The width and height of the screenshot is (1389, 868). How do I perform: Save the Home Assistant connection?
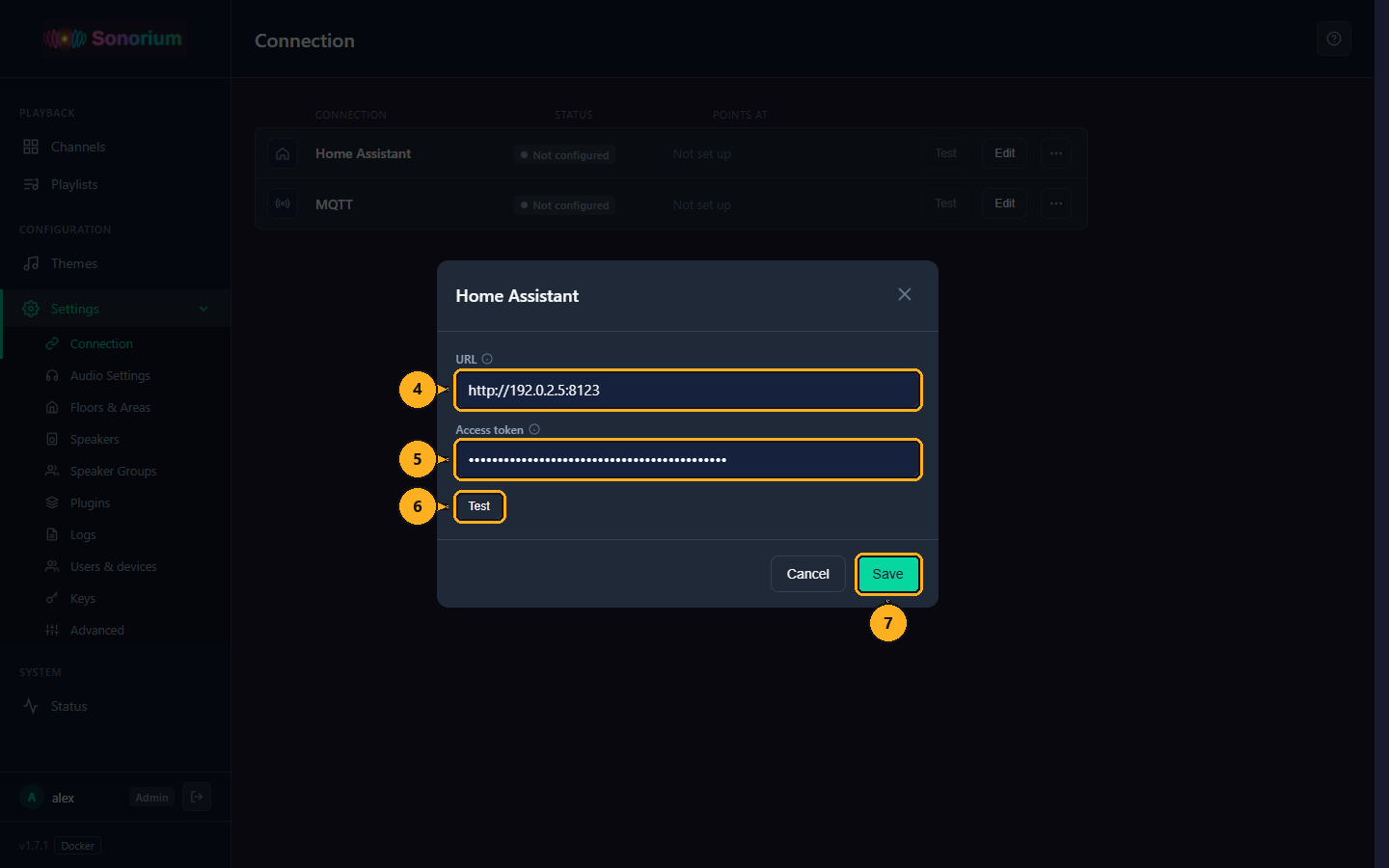[x=888, y=574]
